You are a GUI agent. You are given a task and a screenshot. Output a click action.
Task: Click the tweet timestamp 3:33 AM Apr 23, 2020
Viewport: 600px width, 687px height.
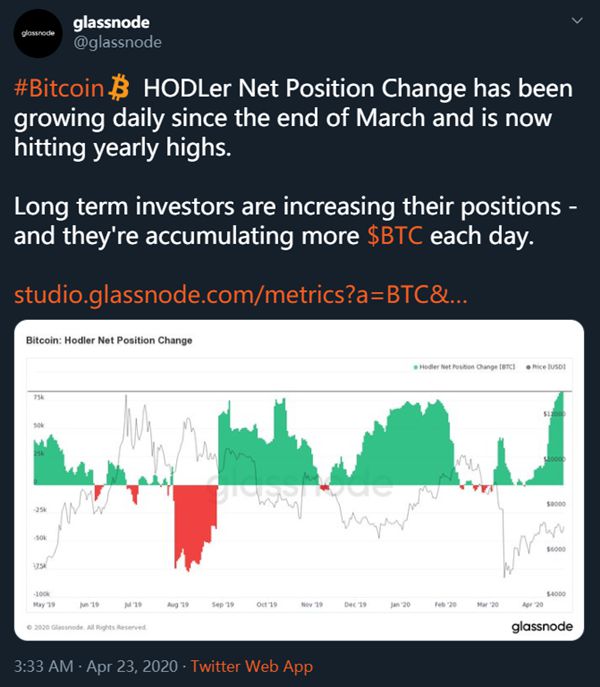[96, 666]
